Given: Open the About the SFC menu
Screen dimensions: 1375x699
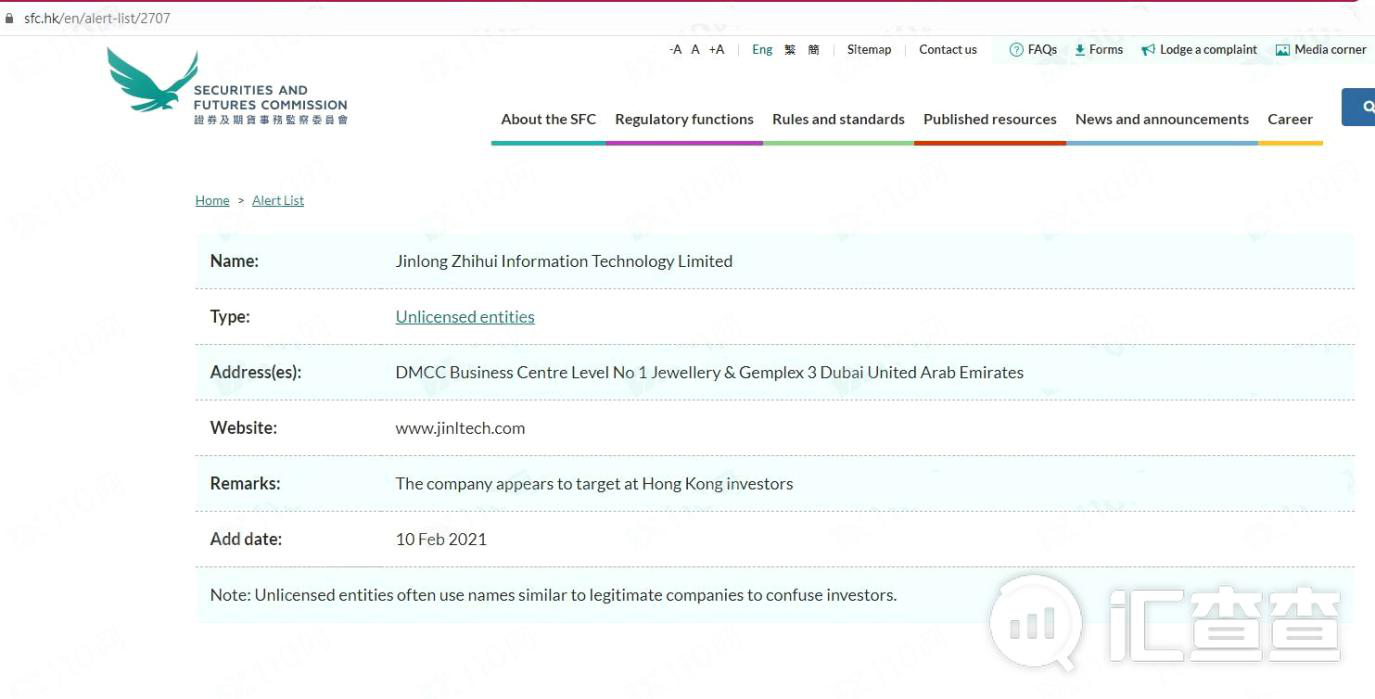Looking at the screenshot, I should (x=548, y=119).
